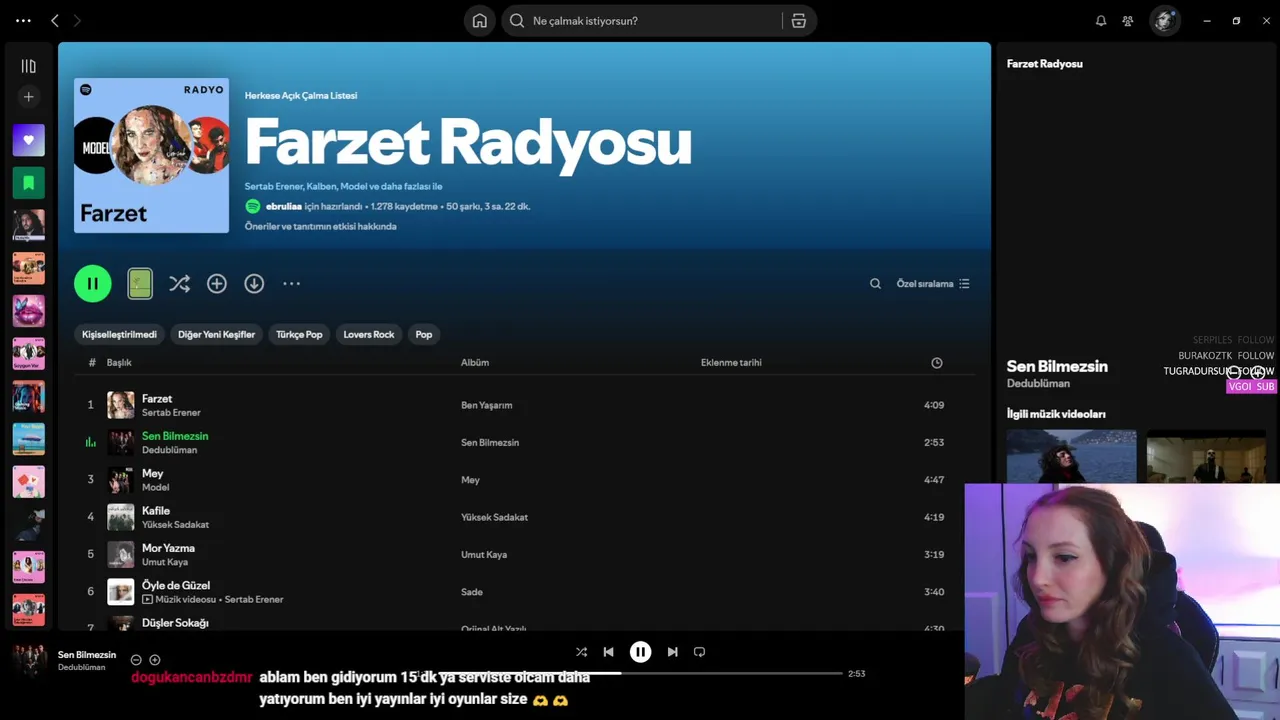The height and width of the screenshot is (720, 1280).
Task: Open notifications bell
Action: [1101, 20]
